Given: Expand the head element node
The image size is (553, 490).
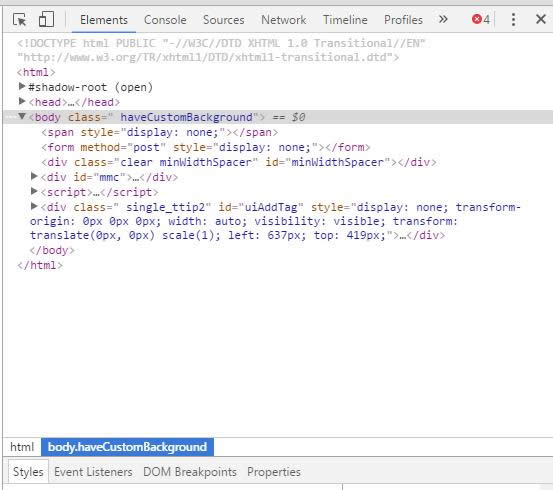Looking at the screenshot, I should tap(22, 101).
